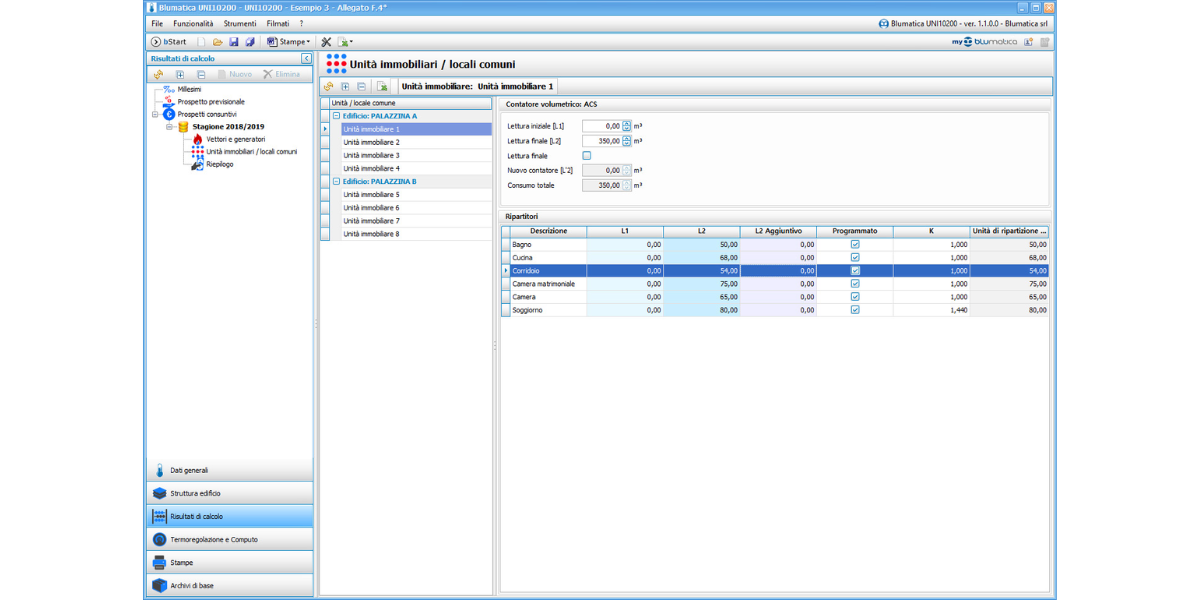This screenshot has width=1200, height=600.
Task: Click the bStart button in toolbar
Action: click(x=169, y=42)
